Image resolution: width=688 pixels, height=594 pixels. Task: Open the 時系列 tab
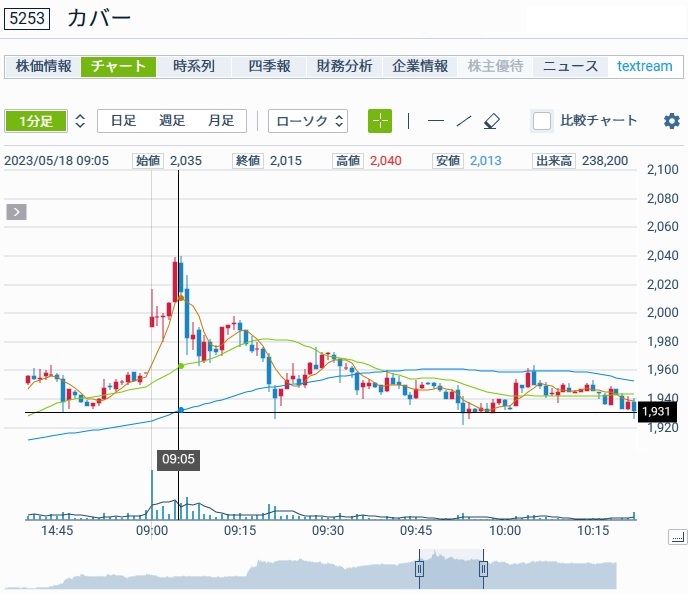[x=194, y=66]
